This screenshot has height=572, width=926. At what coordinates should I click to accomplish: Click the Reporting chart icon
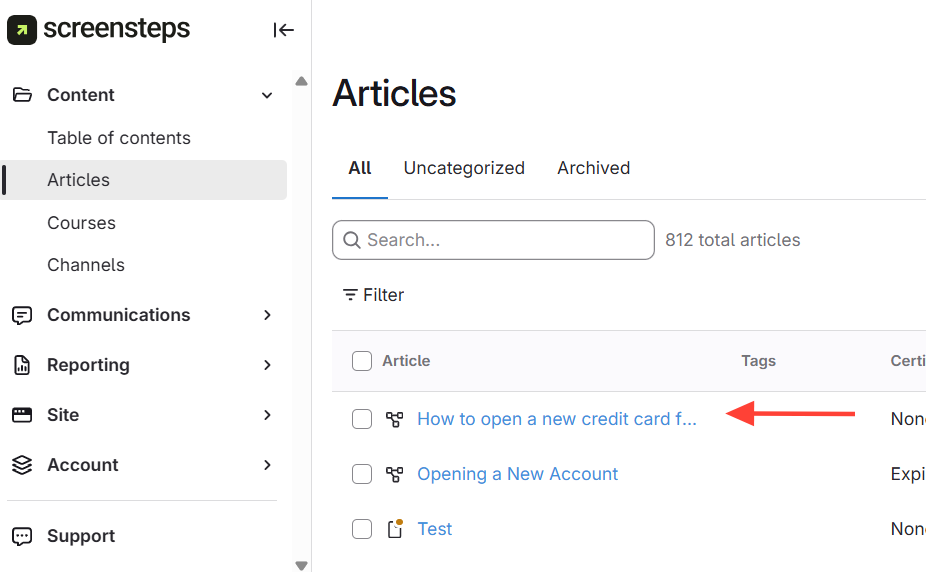(x=22, y=365)
